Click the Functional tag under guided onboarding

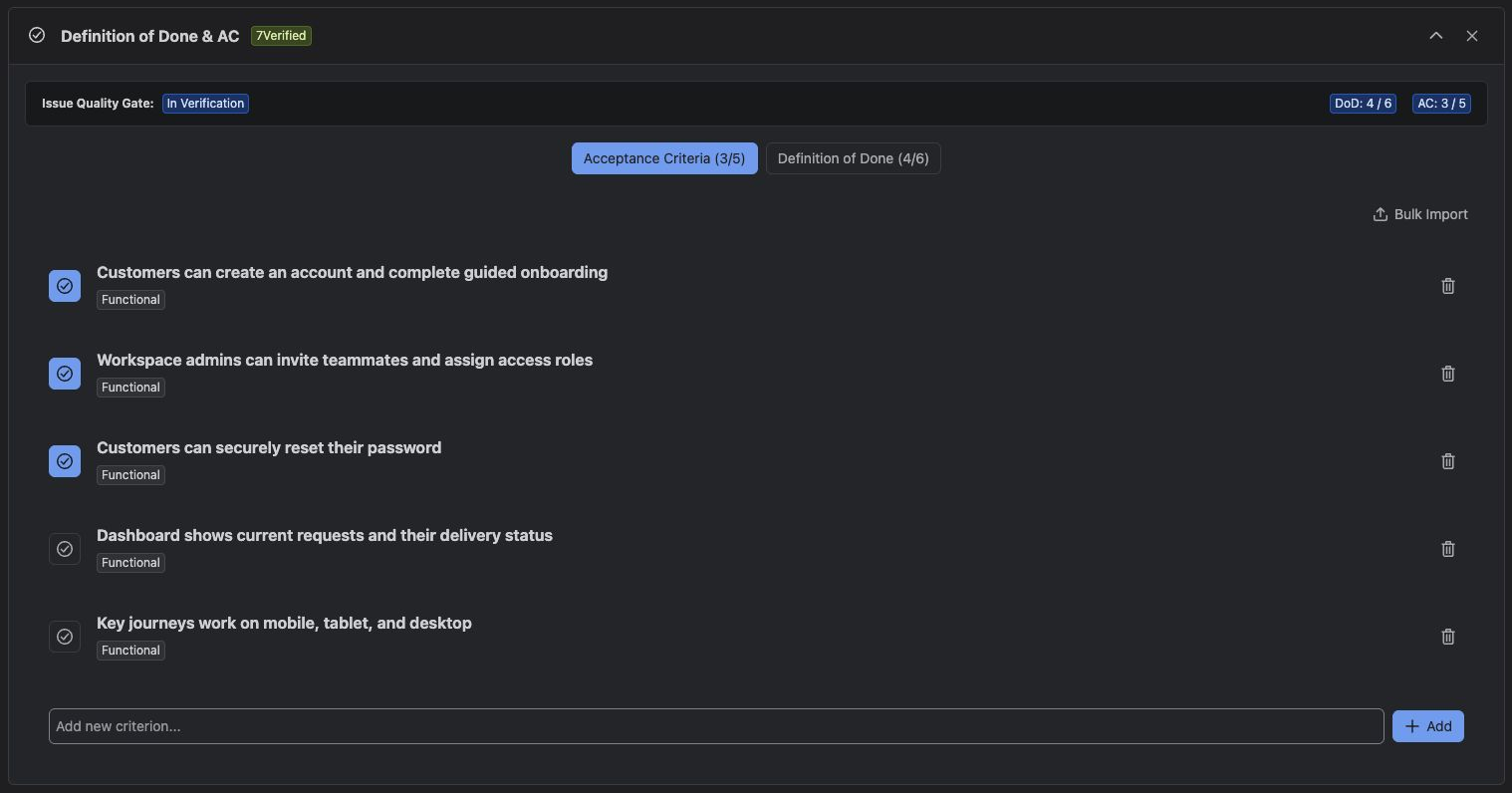(x=130, y=300)
